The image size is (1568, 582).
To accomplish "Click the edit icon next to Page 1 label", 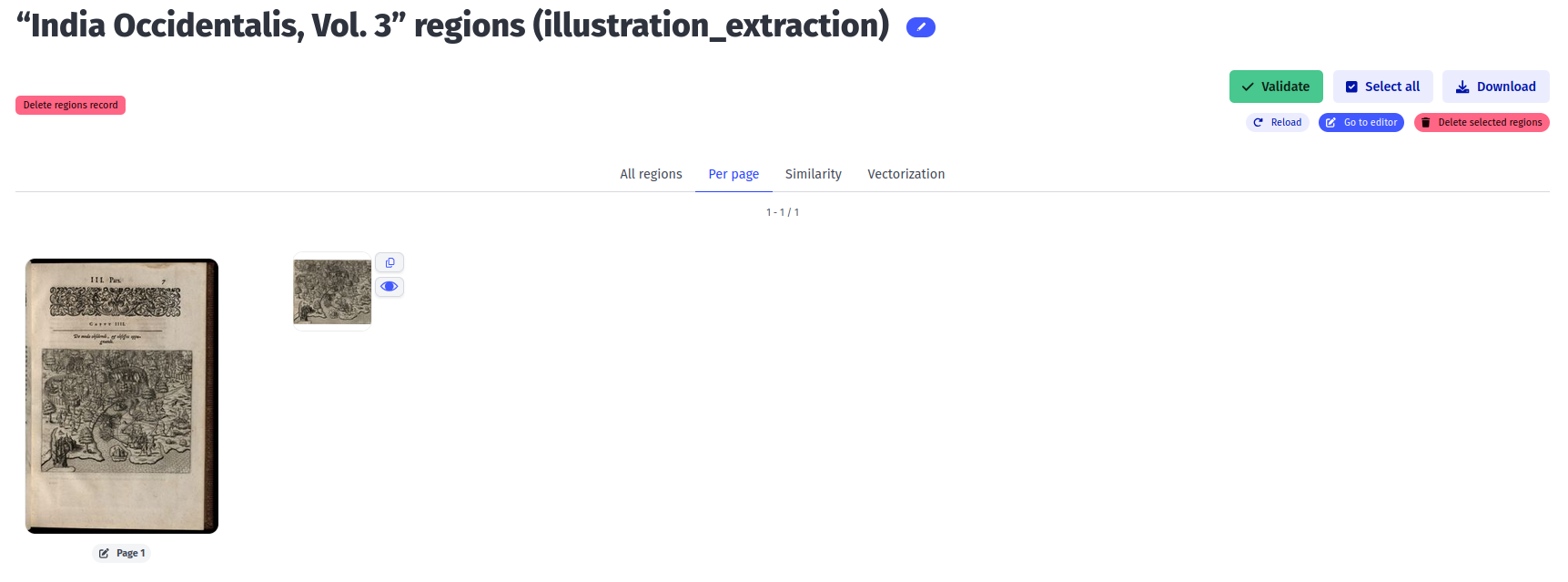I will (103, 553).
